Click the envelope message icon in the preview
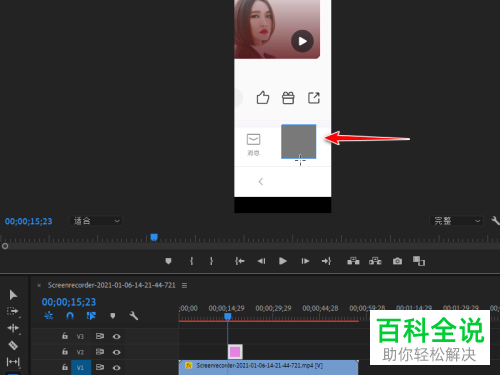 pos(253,139)
